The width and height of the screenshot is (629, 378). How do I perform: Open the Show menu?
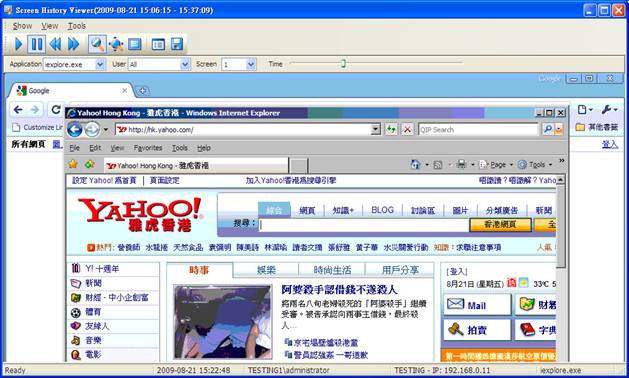(x=22, y=26)
